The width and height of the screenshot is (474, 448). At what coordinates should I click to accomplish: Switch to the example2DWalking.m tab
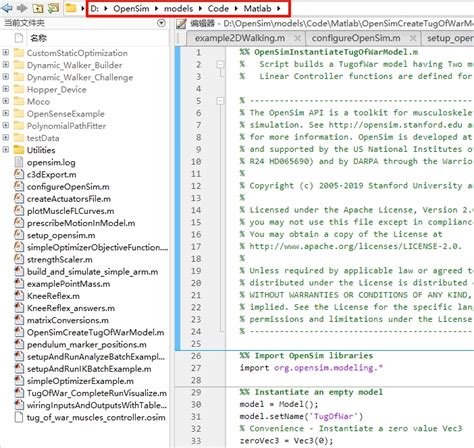click(240, 38)
